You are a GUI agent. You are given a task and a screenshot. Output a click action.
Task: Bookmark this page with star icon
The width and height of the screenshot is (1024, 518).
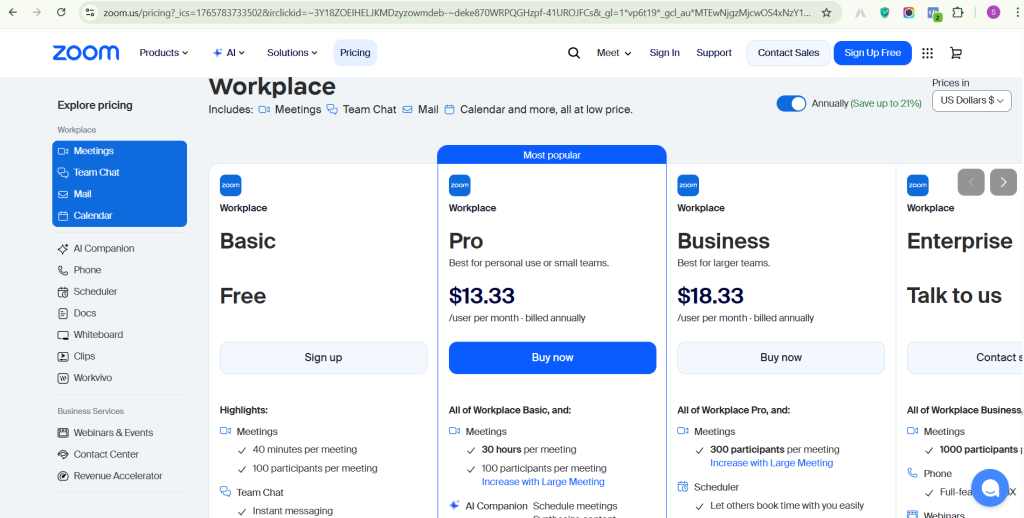(x=826, y=13)
